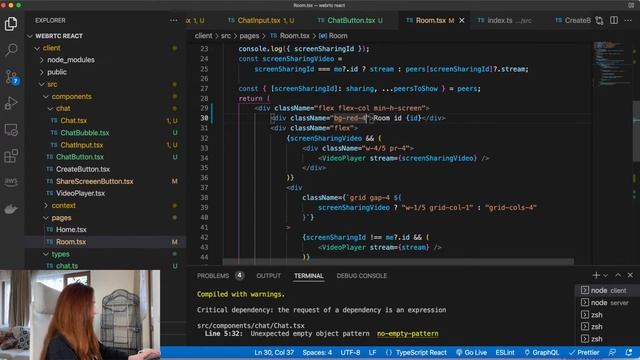Click the no-empty-pattern rule link
This screenshot has width=640, height=360.
coord(407,334)
